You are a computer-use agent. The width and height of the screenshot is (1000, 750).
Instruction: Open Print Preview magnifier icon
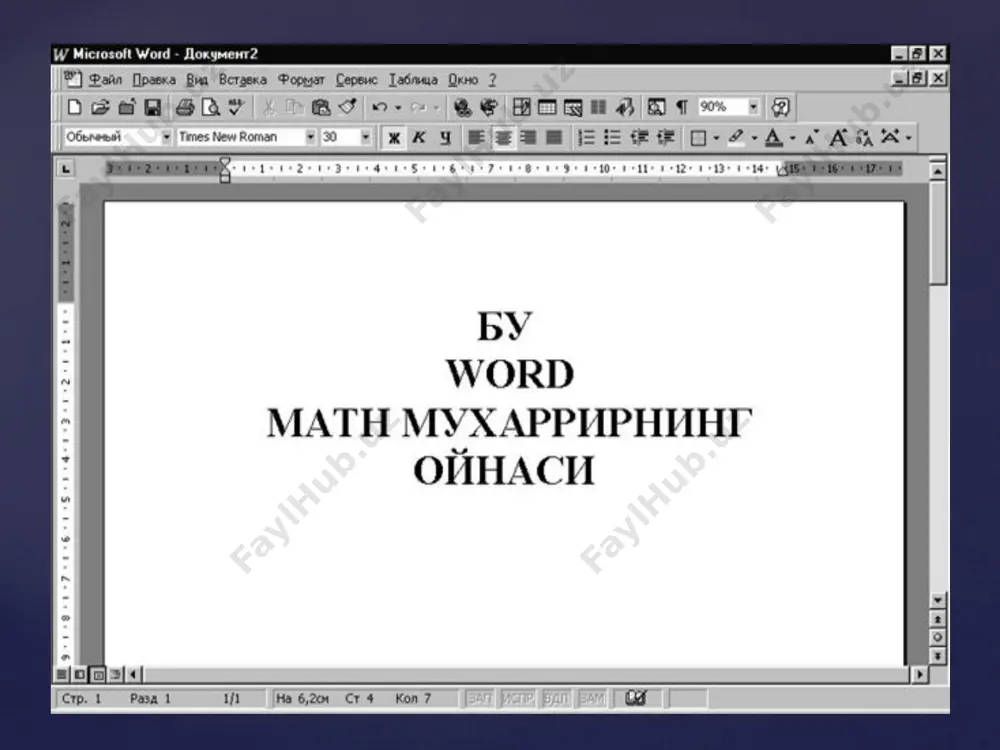click(x=210, y=107)
